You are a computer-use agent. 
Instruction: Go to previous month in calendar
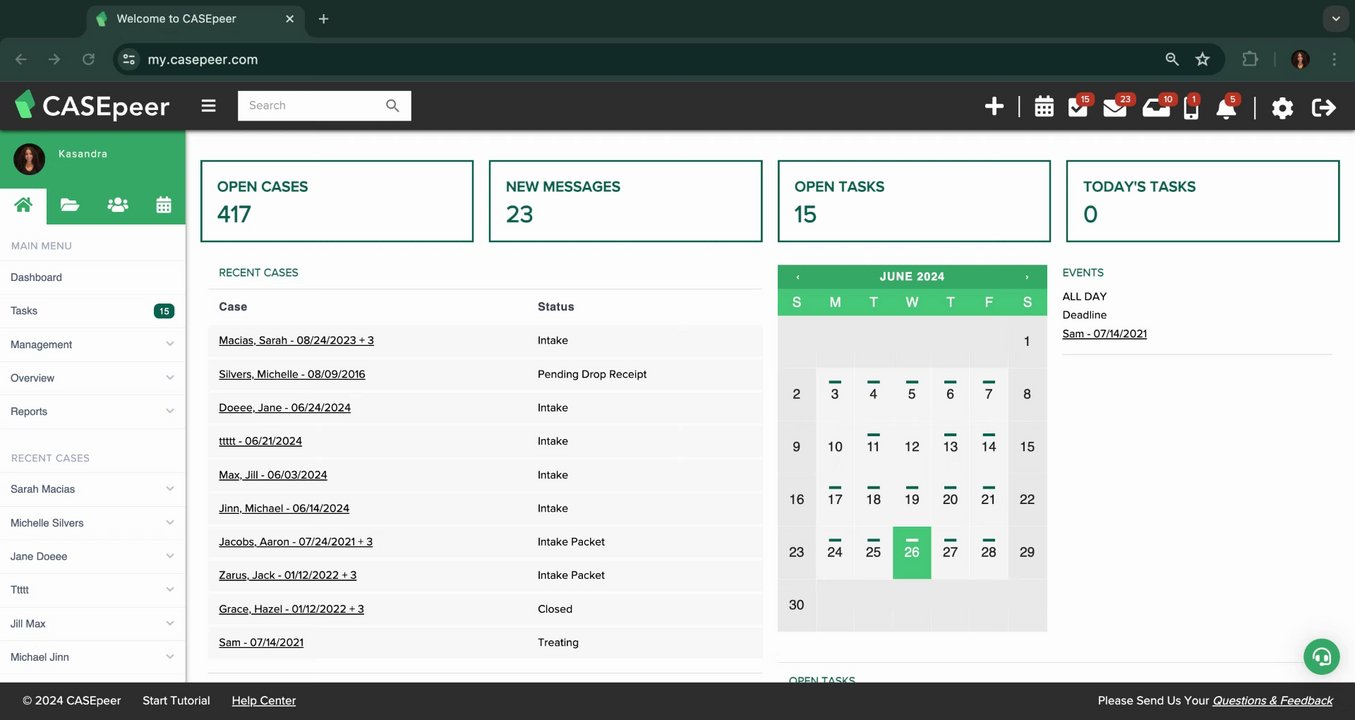click(797, 277)
